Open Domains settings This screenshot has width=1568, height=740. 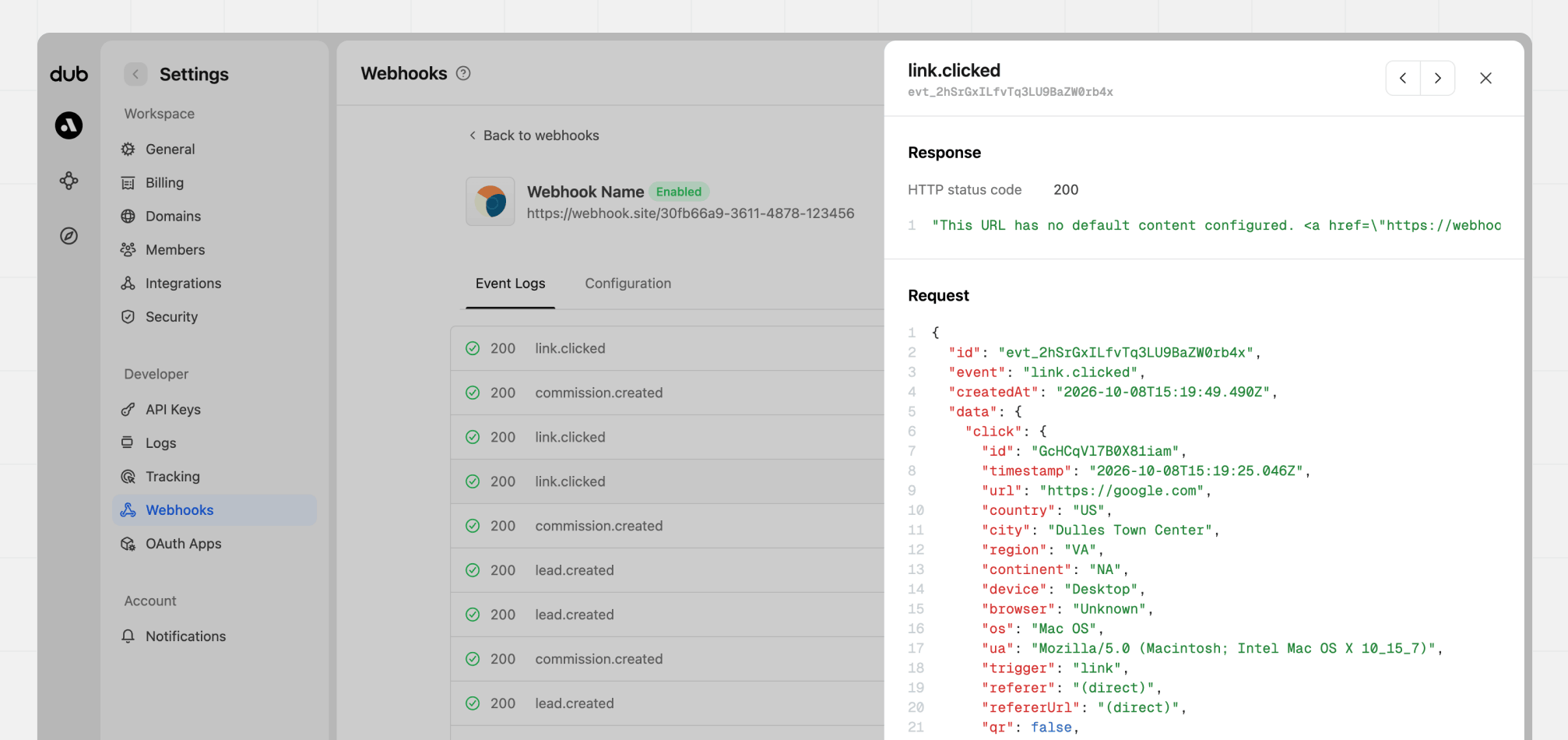pos(214,216)
